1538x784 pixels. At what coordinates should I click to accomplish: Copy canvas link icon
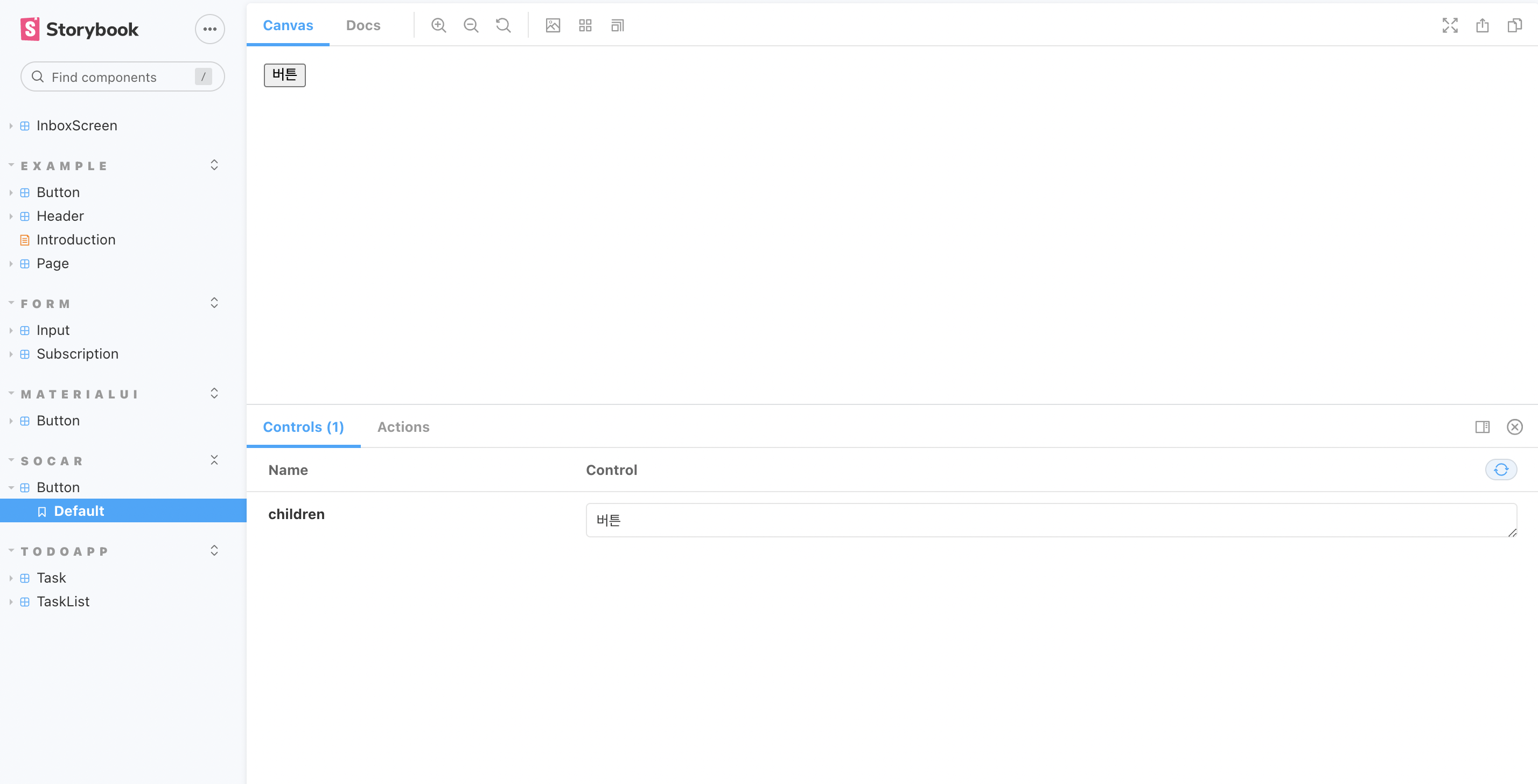(x=1515, y=25)
